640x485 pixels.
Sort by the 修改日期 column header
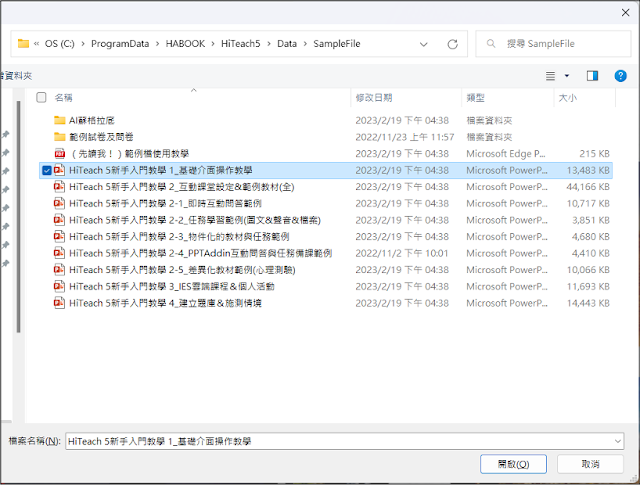pyautogui.click(x=374, y=98)
